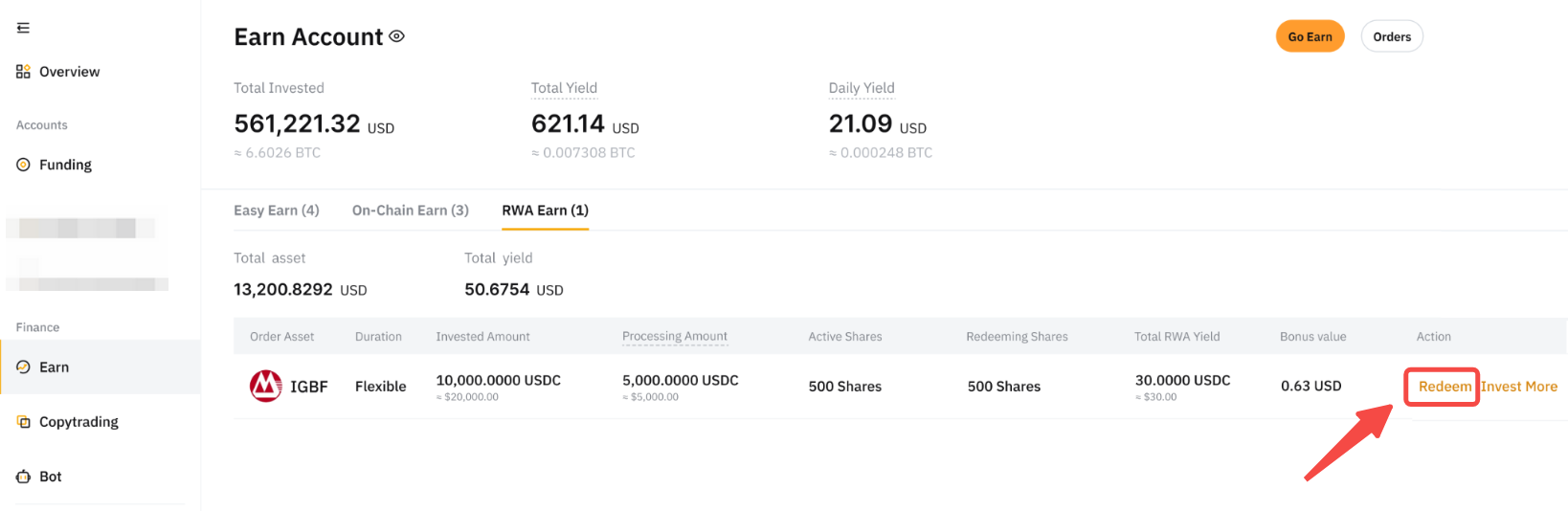Click the Total Yield underlined label

pos(564,88)
